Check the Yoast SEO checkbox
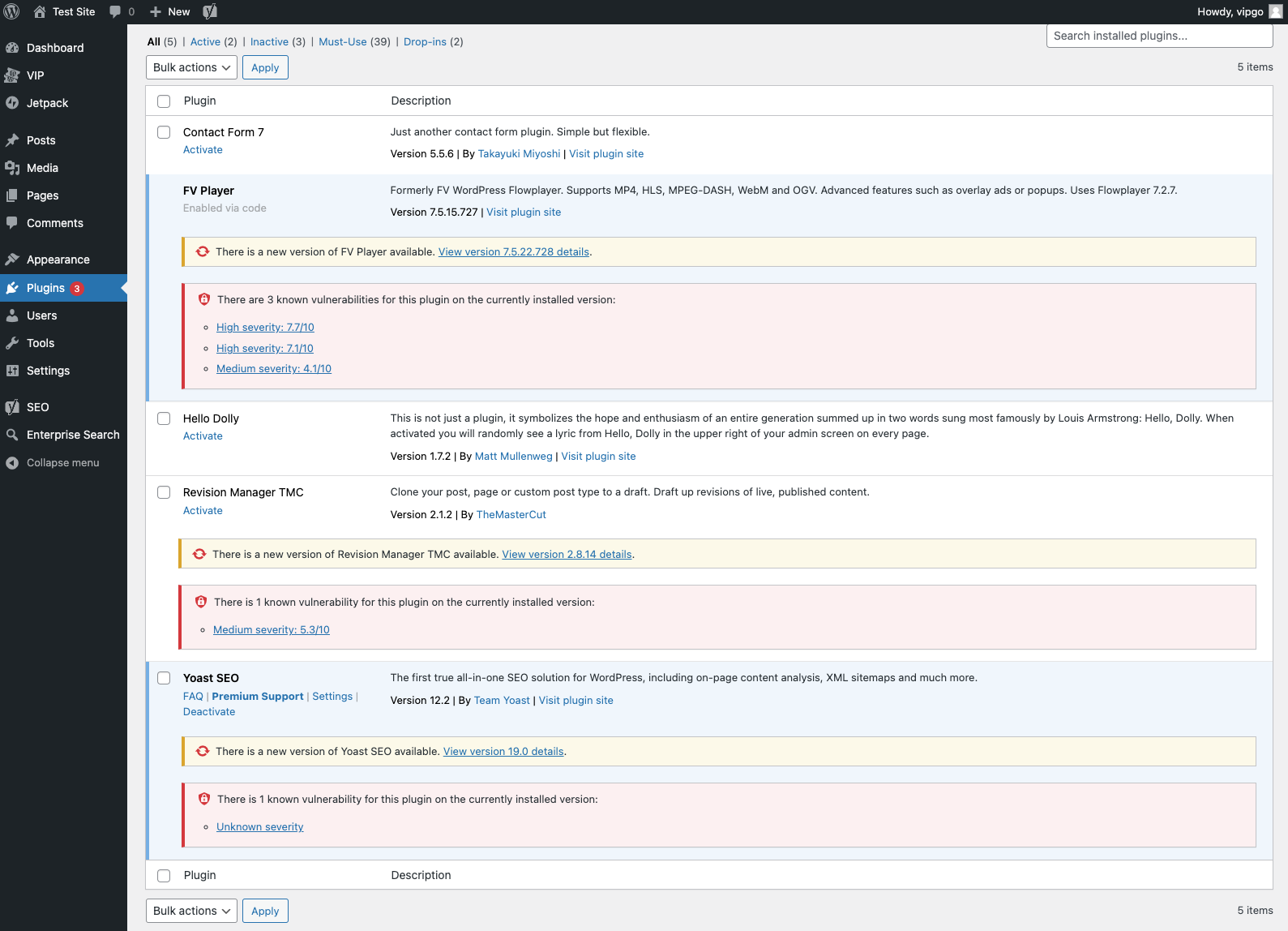This screenshot has width=1288, height=931. pos(164,678)
